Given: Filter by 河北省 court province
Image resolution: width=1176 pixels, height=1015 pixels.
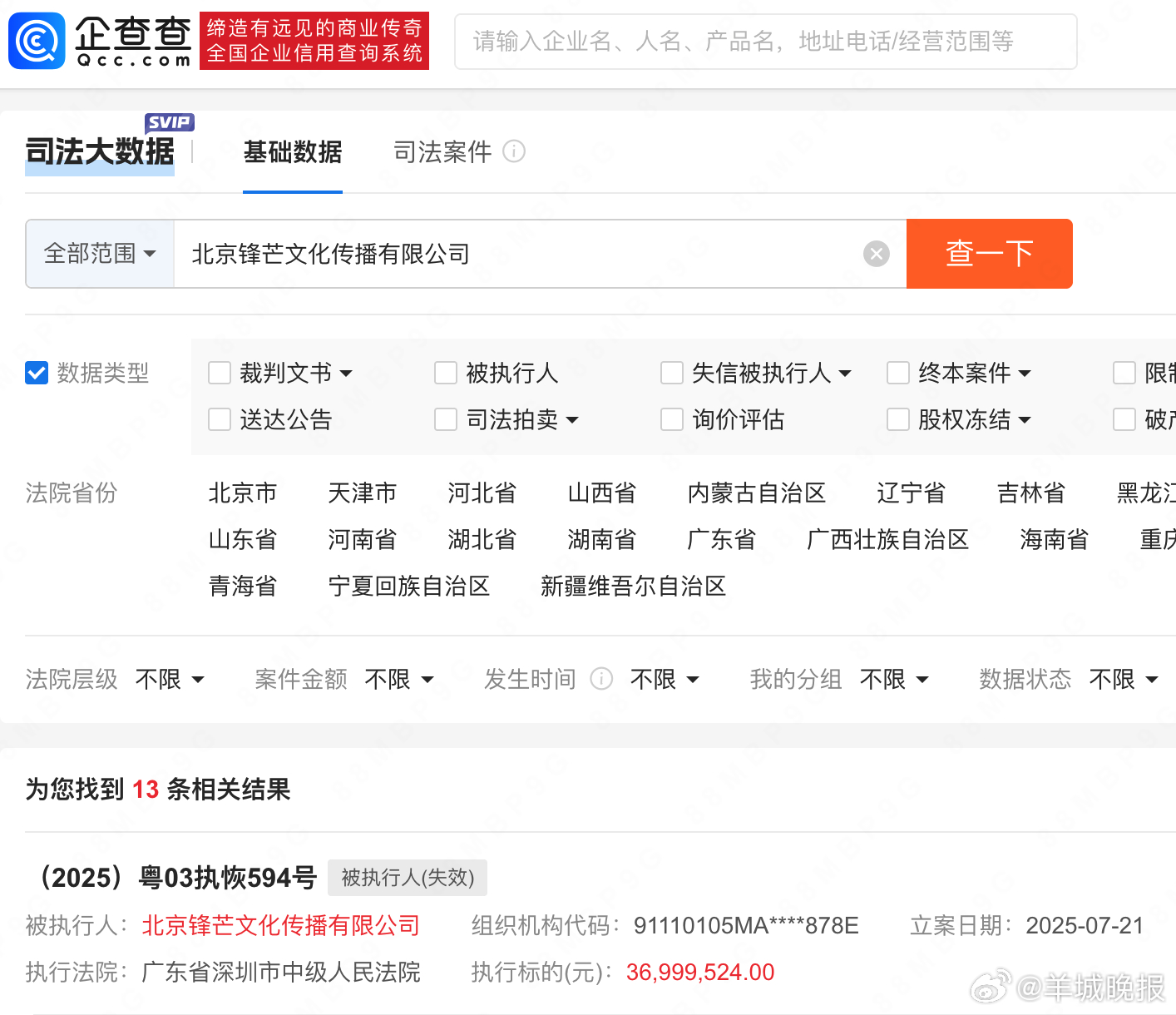Looking at the screenshot, I should pos(482,493).
